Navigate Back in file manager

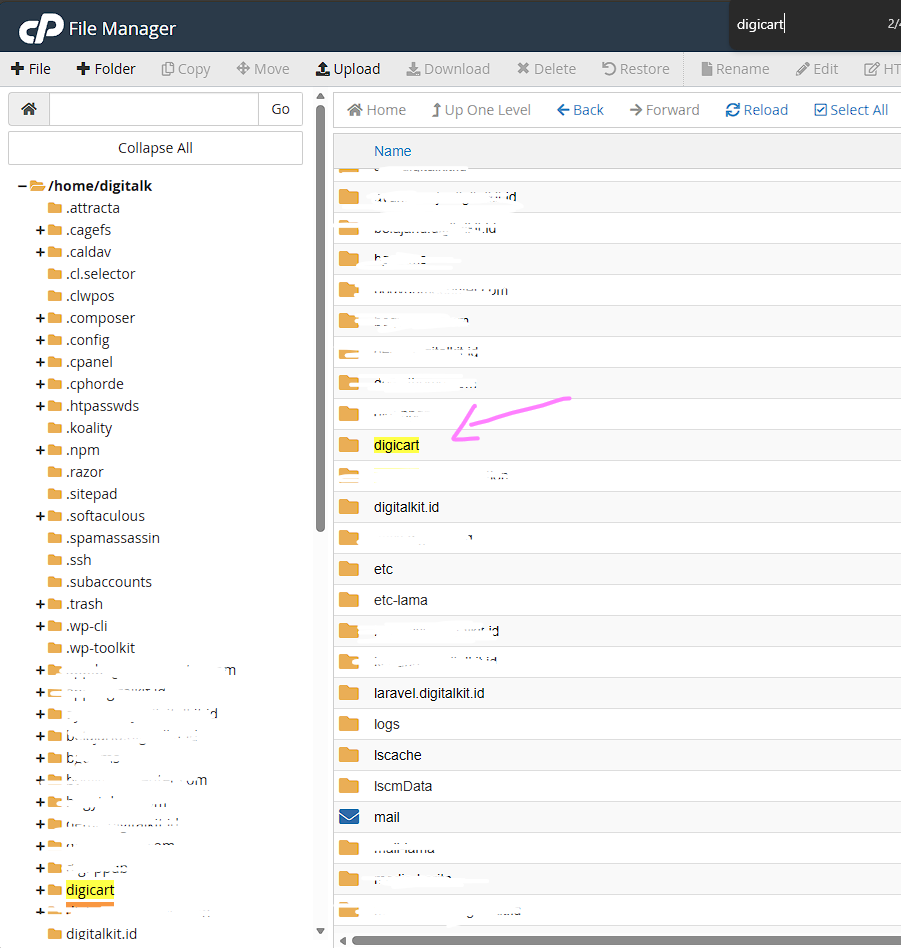click(580, 110)
